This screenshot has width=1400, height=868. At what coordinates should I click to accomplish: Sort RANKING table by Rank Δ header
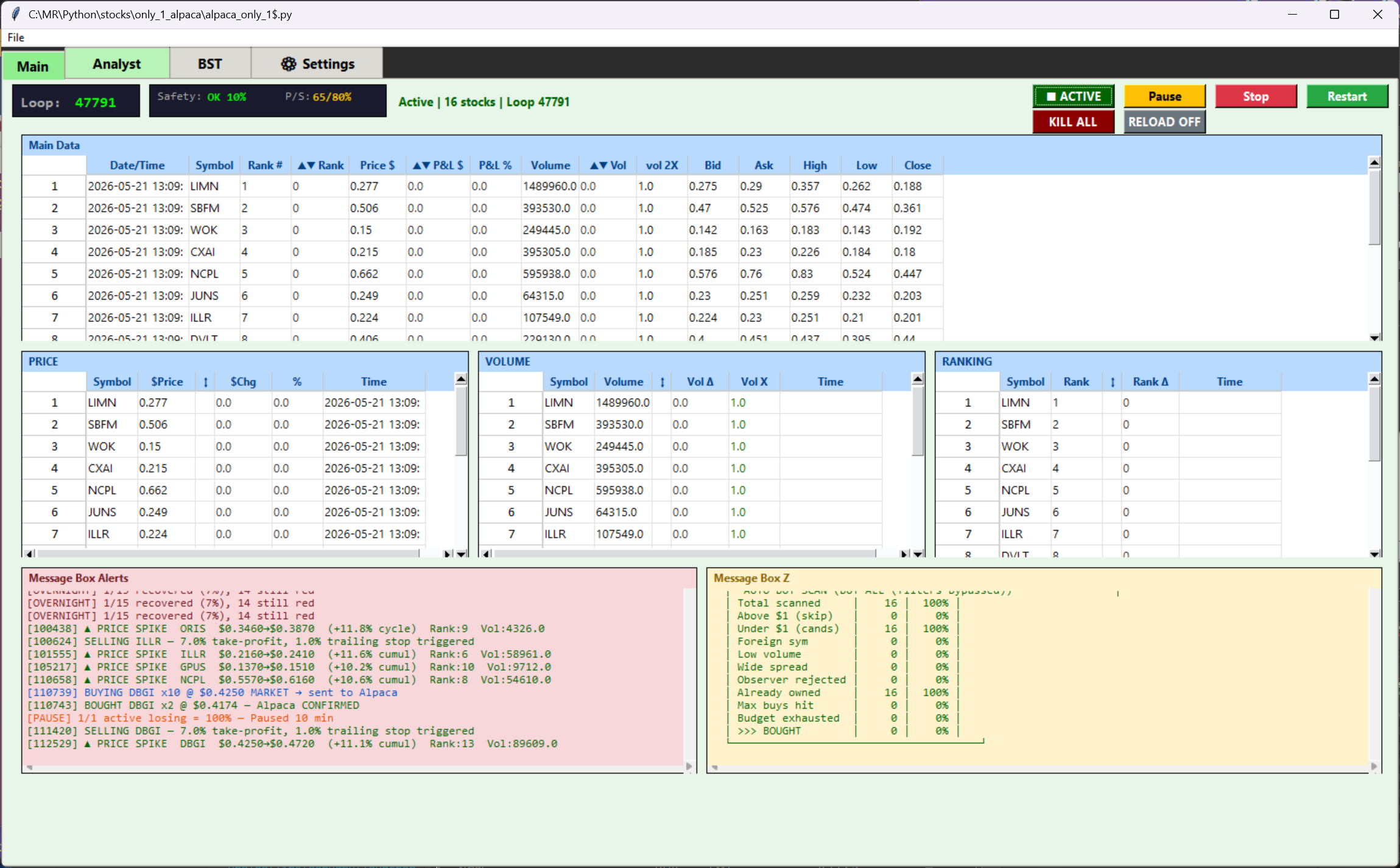click(1150, 382)
